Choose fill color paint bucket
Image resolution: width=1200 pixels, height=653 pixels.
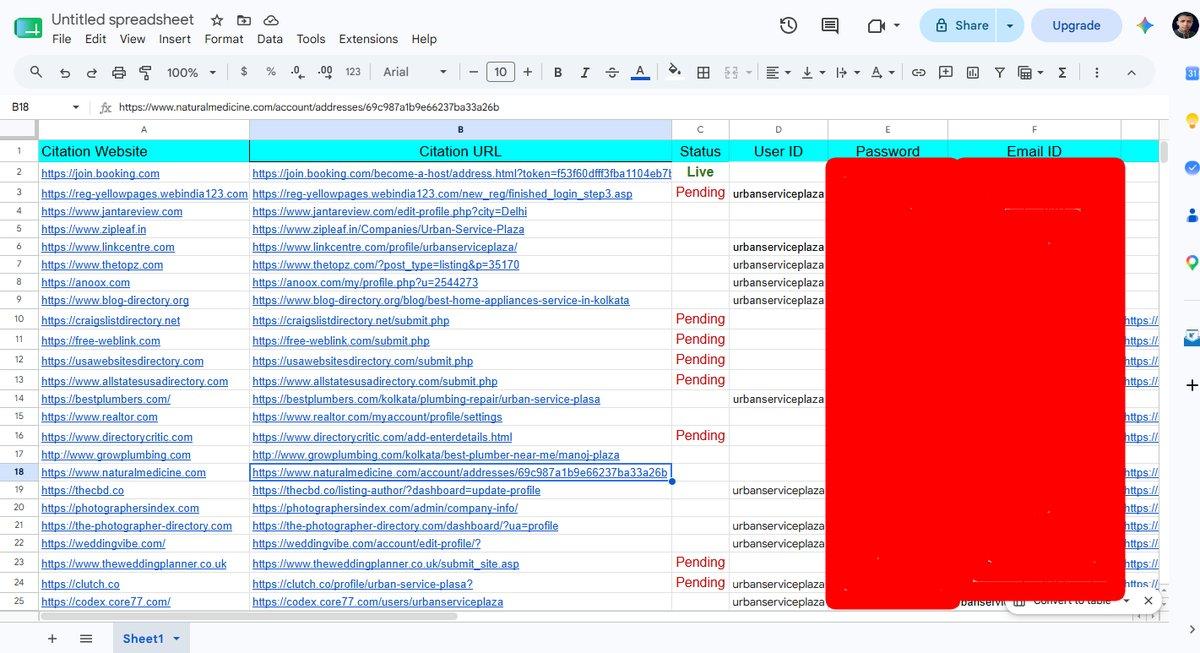pos(675,72)
